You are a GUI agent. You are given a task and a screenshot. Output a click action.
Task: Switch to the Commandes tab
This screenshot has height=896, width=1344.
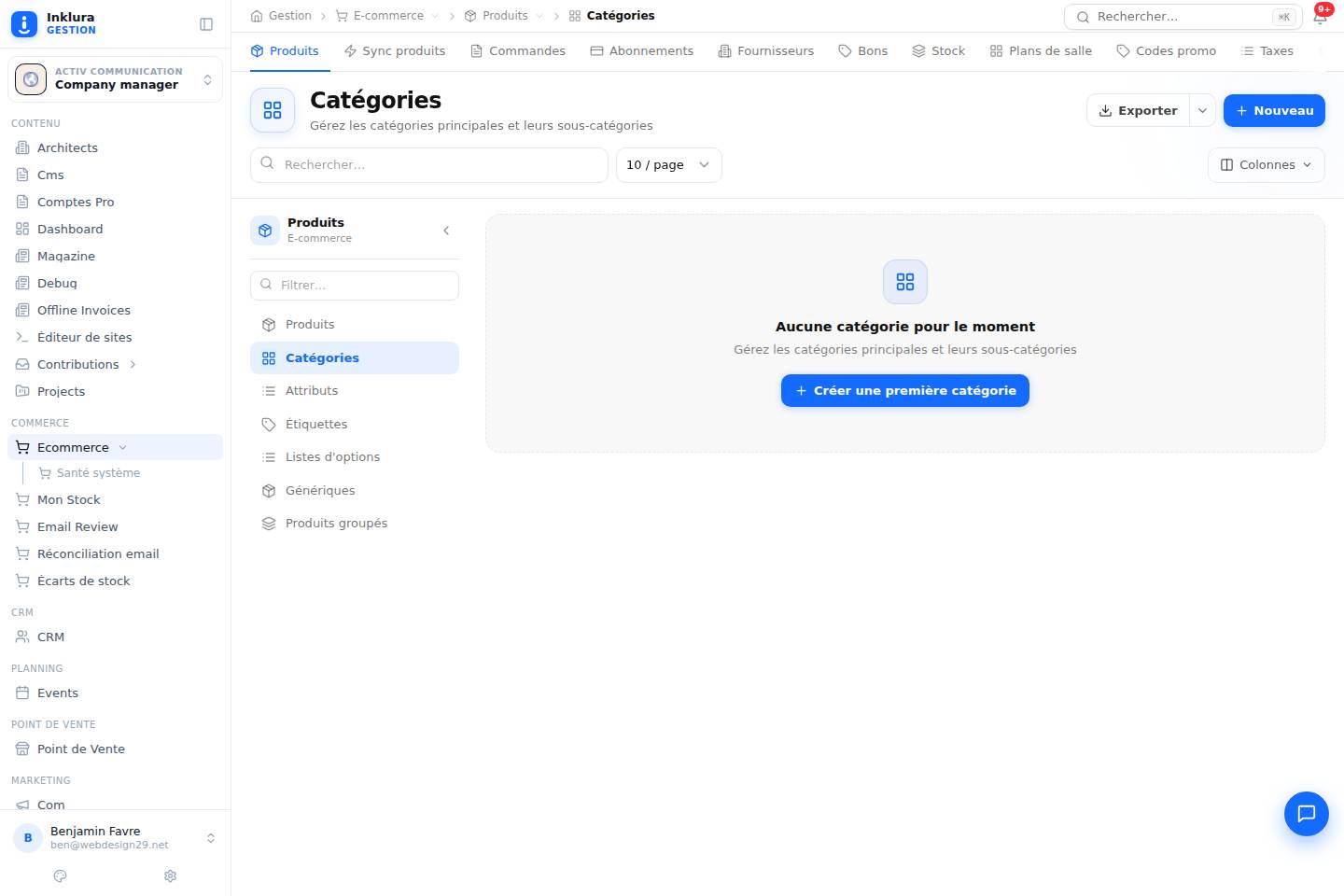pyautogui.click(x=518, y=51)
